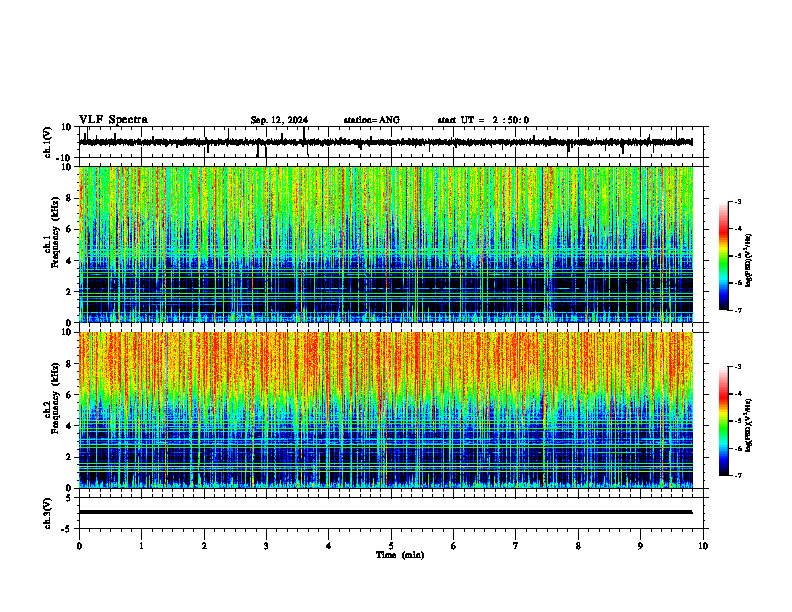This screenshot has width=792, height=612.
Task: Click the "ch.3(V)" axis label
Action: point(47,513)
